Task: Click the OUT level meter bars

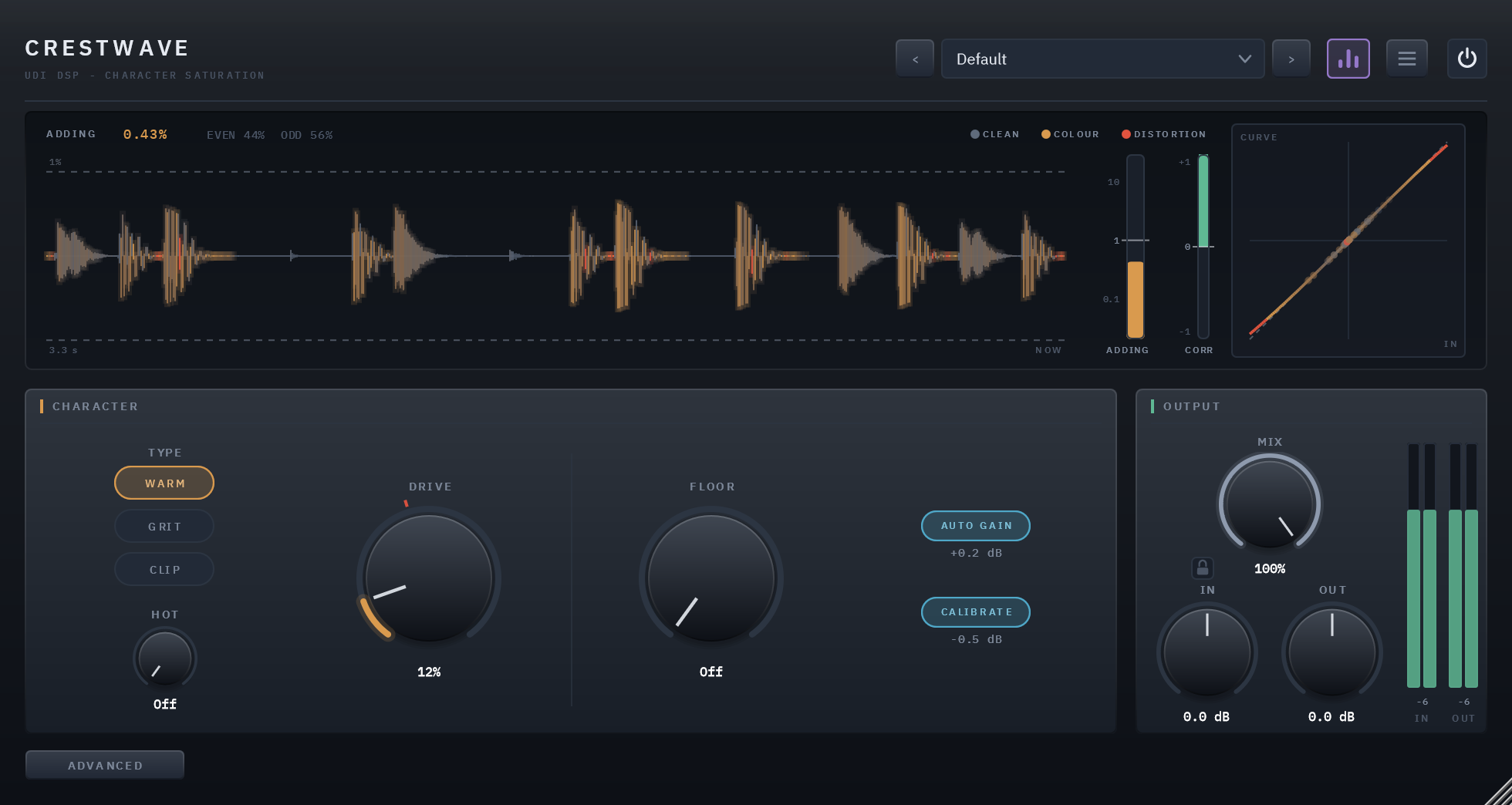Action: tap(1463, 565)
